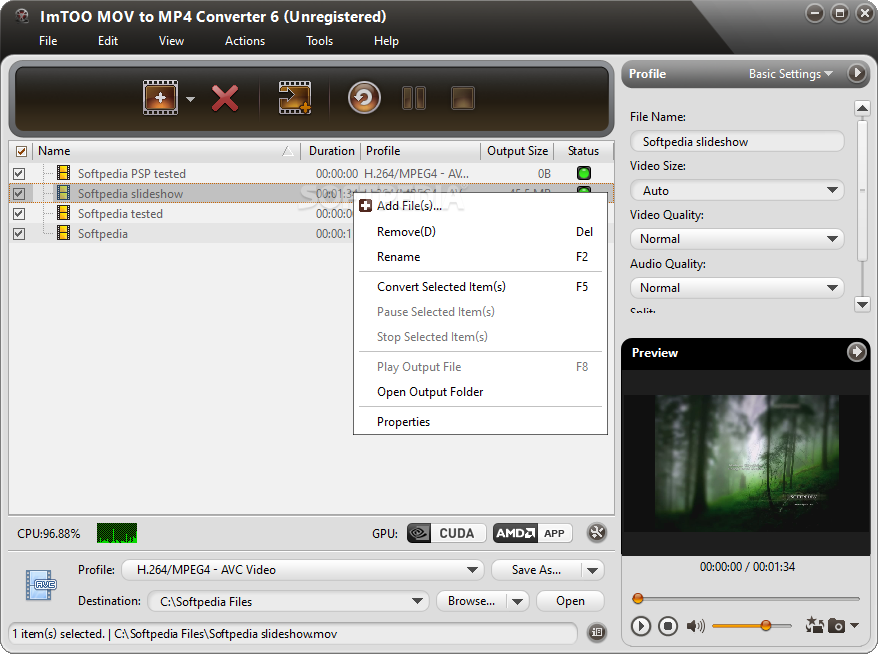
Task: Mute the preview speaker icon
Action: [695, 625]
